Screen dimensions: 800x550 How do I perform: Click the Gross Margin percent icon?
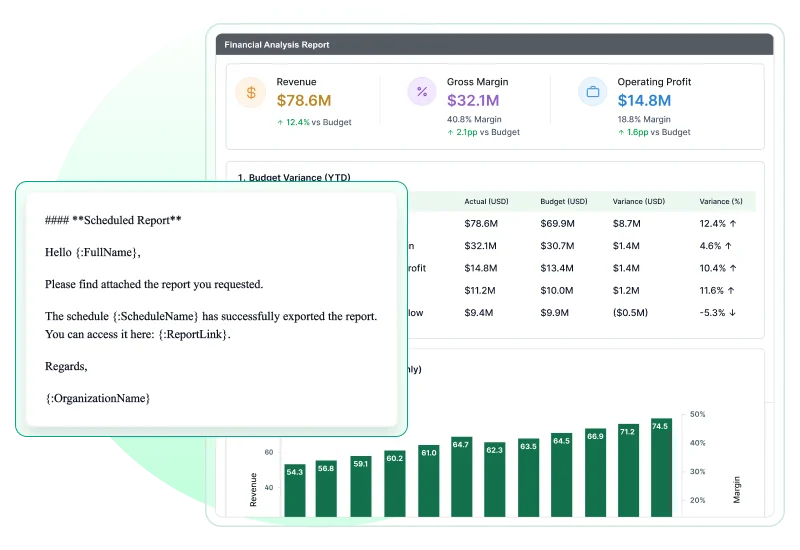pyautogui.click(x=421, y=92)
